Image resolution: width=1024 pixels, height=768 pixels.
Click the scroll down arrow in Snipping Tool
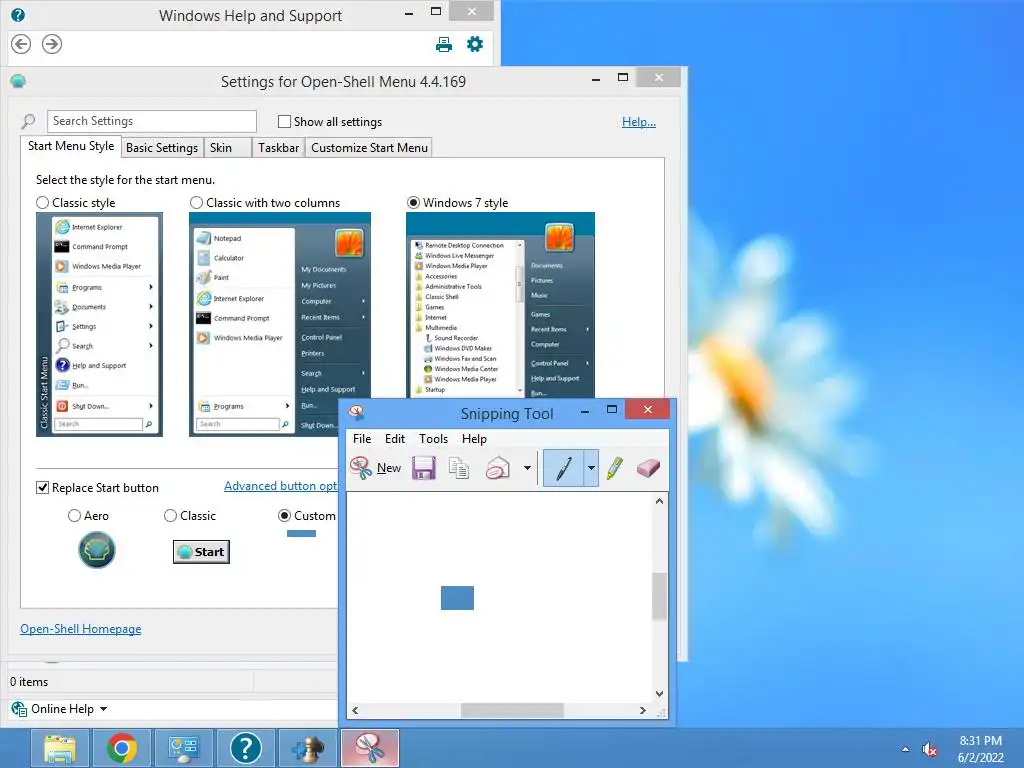(x=660, y=694)
